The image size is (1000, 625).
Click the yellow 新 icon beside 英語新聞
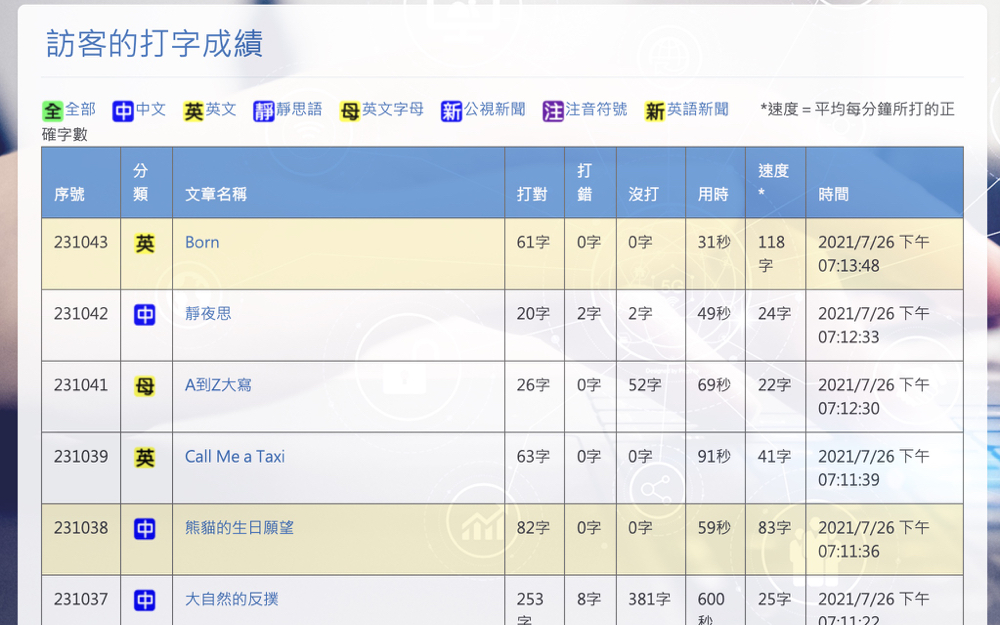coord(654,111)
